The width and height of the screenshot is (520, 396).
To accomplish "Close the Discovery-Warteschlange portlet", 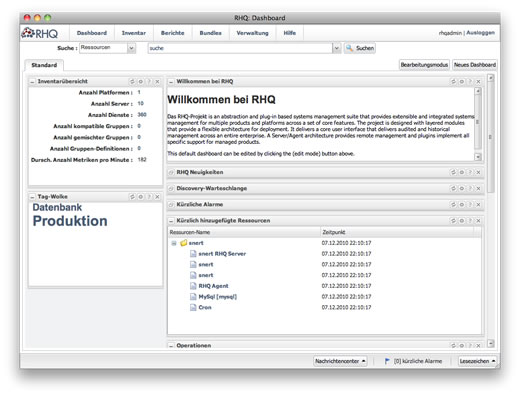I will coord(478,188).
